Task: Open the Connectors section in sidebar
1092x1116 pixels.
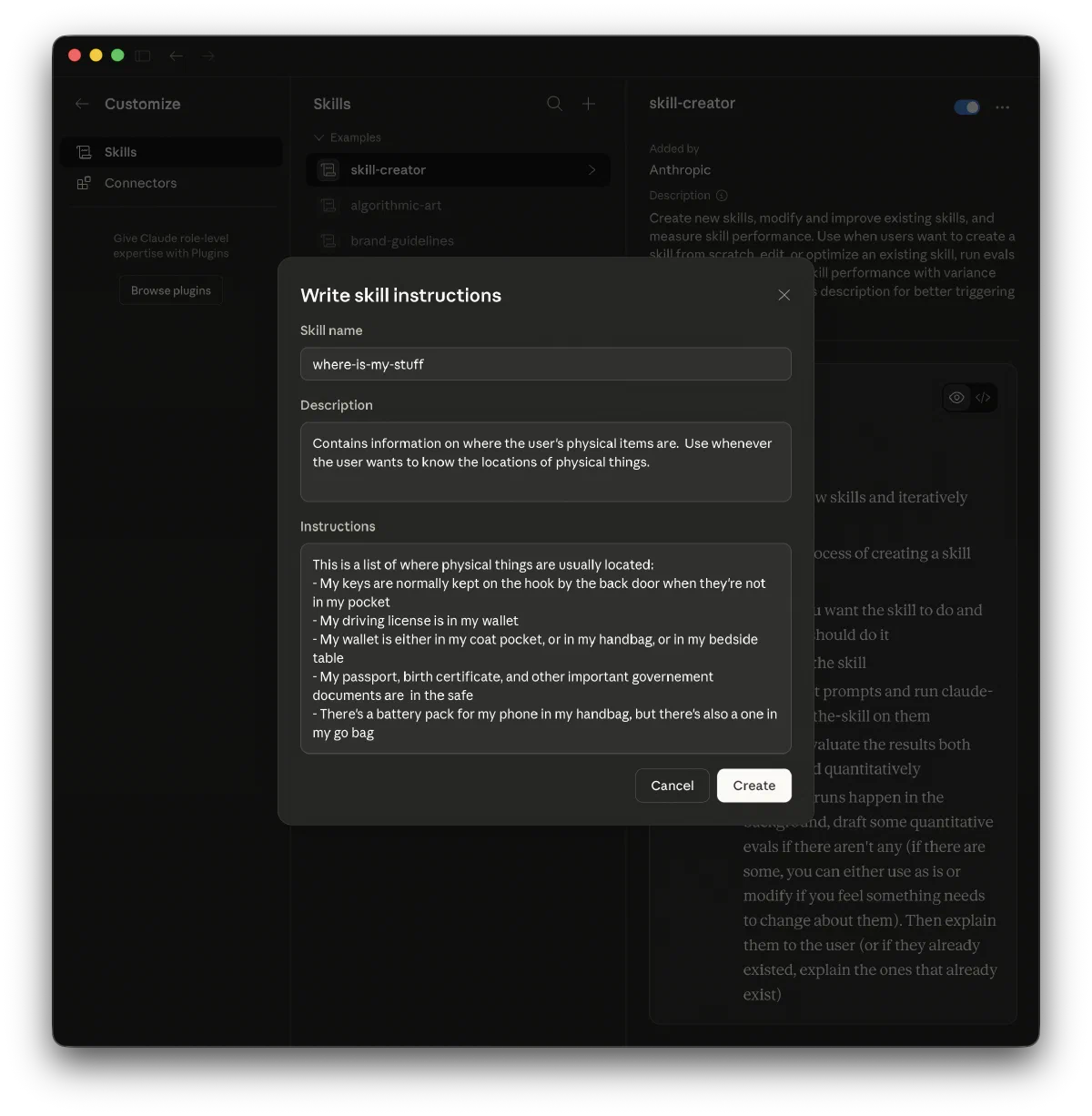Action: (x=140, y=183)
